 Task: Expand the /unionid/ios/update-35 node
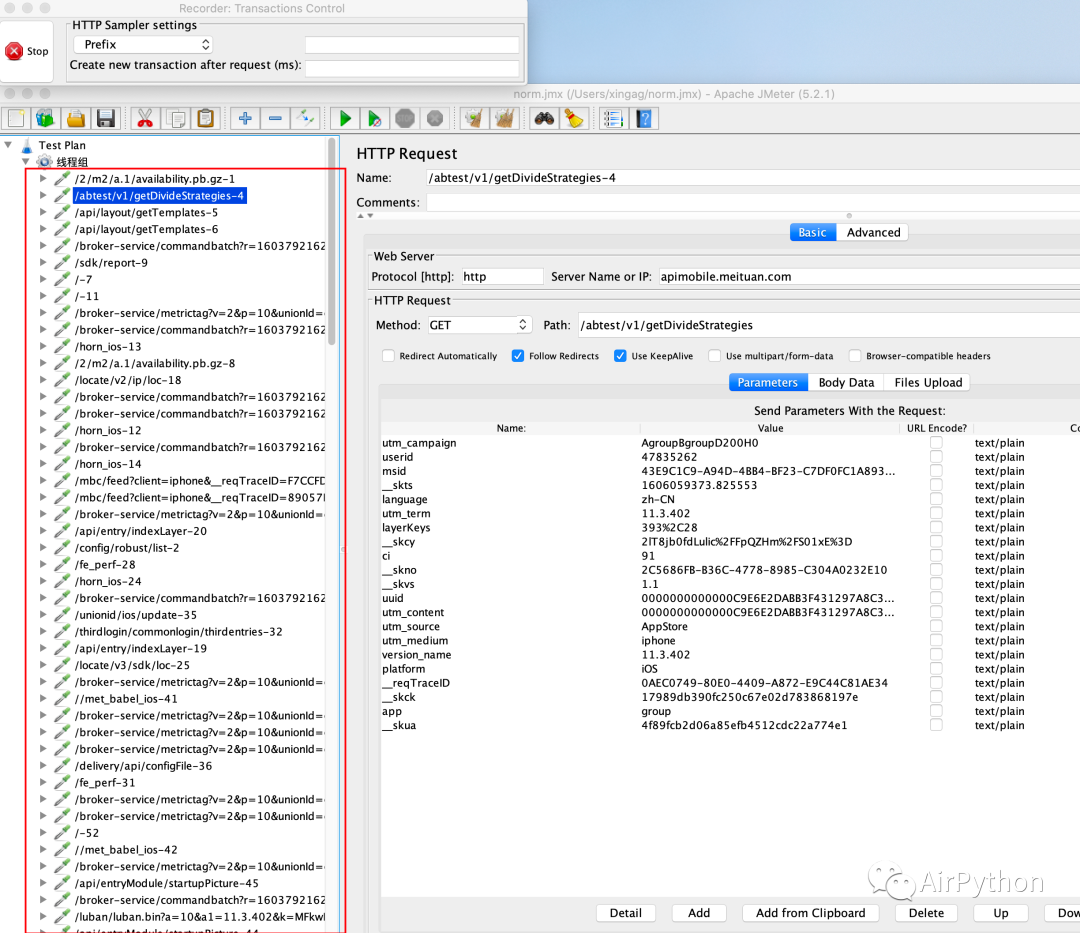pyautogui.click(x=43, y=615)
